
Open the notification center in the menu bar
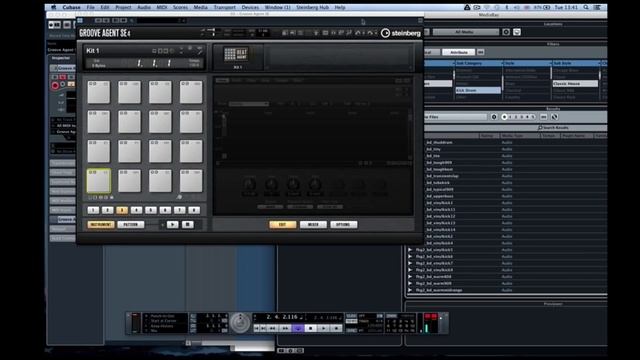click(x=597, y=7)
